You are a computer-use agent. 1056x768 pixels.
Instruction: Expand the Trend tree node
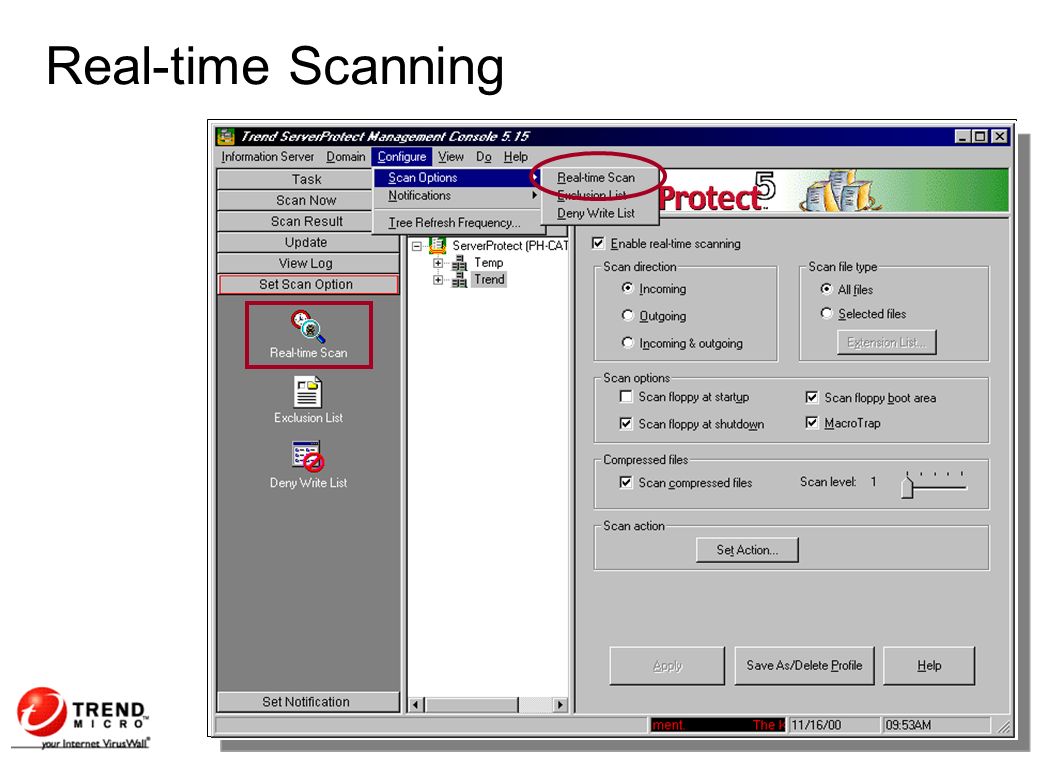coord(438,280)
